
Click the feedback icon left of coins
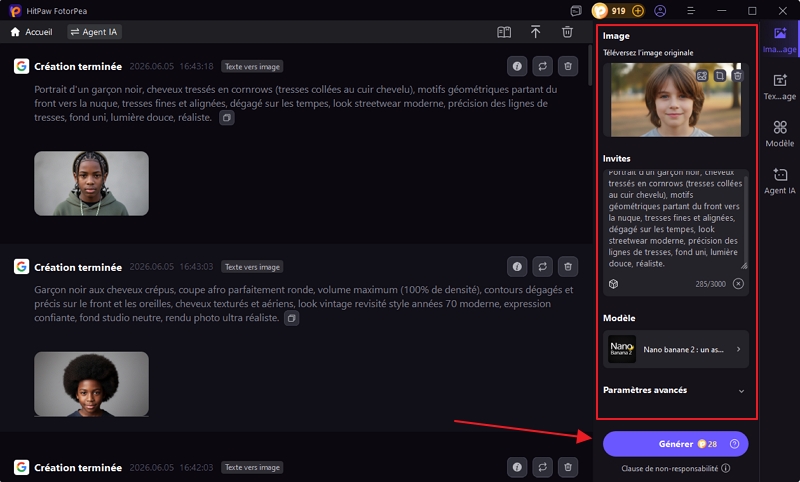pyautogui.click(x=576, y=11)
